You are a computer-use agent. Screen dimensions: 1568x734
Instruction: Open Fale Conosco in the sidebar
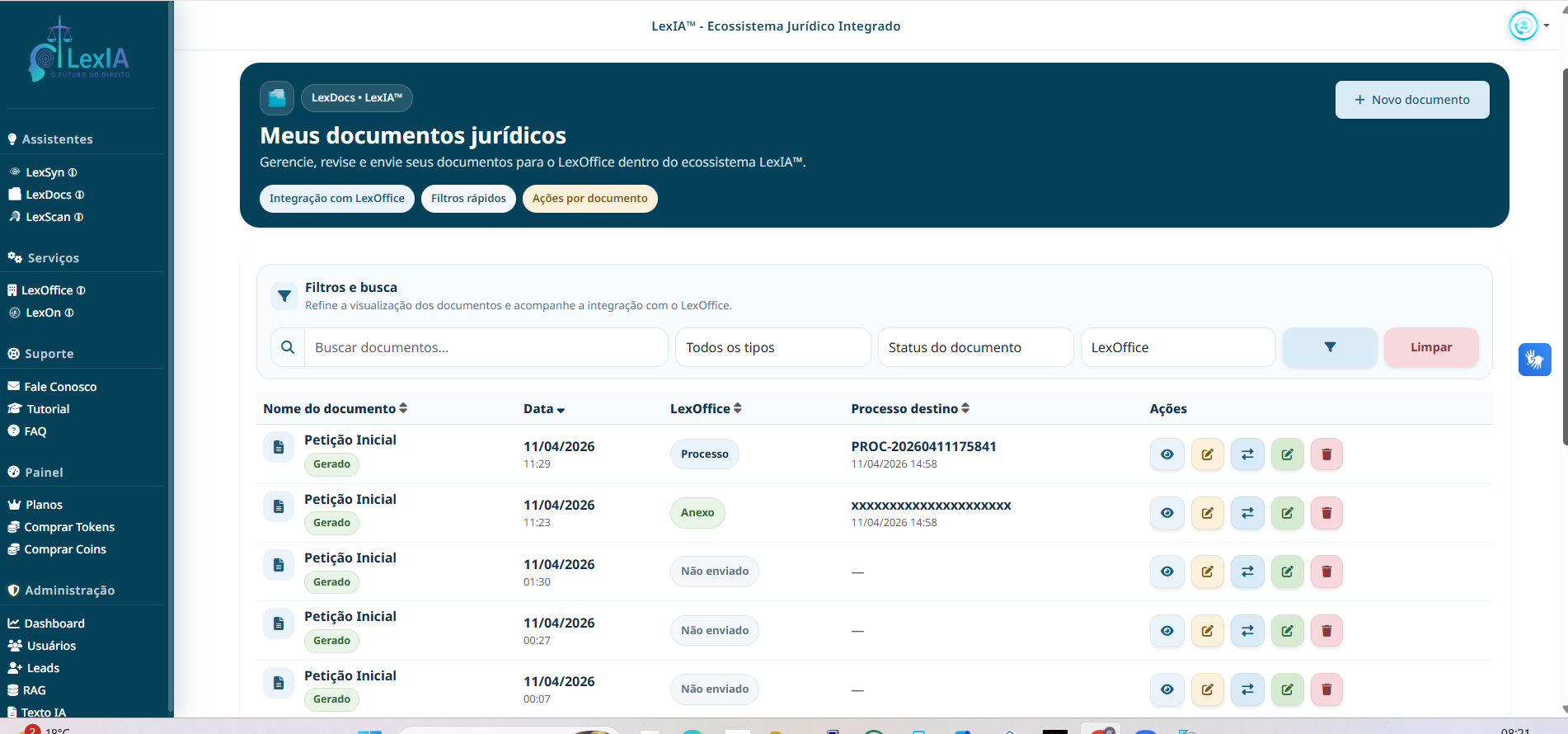[52, 387]
